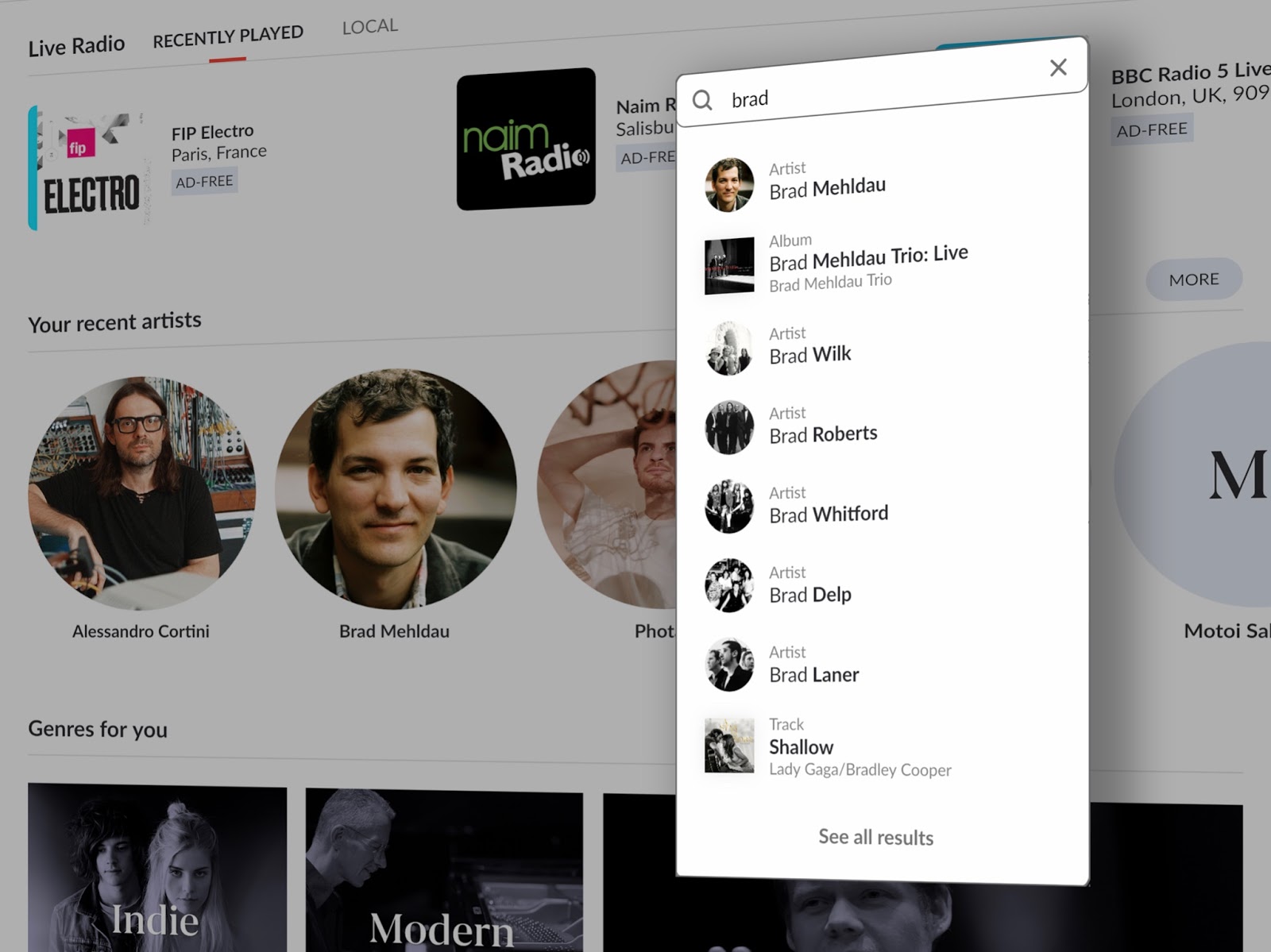Click the Brad Roberts avatar thumbnail
The image size is (1271, 952).
[x=729, y=427]
